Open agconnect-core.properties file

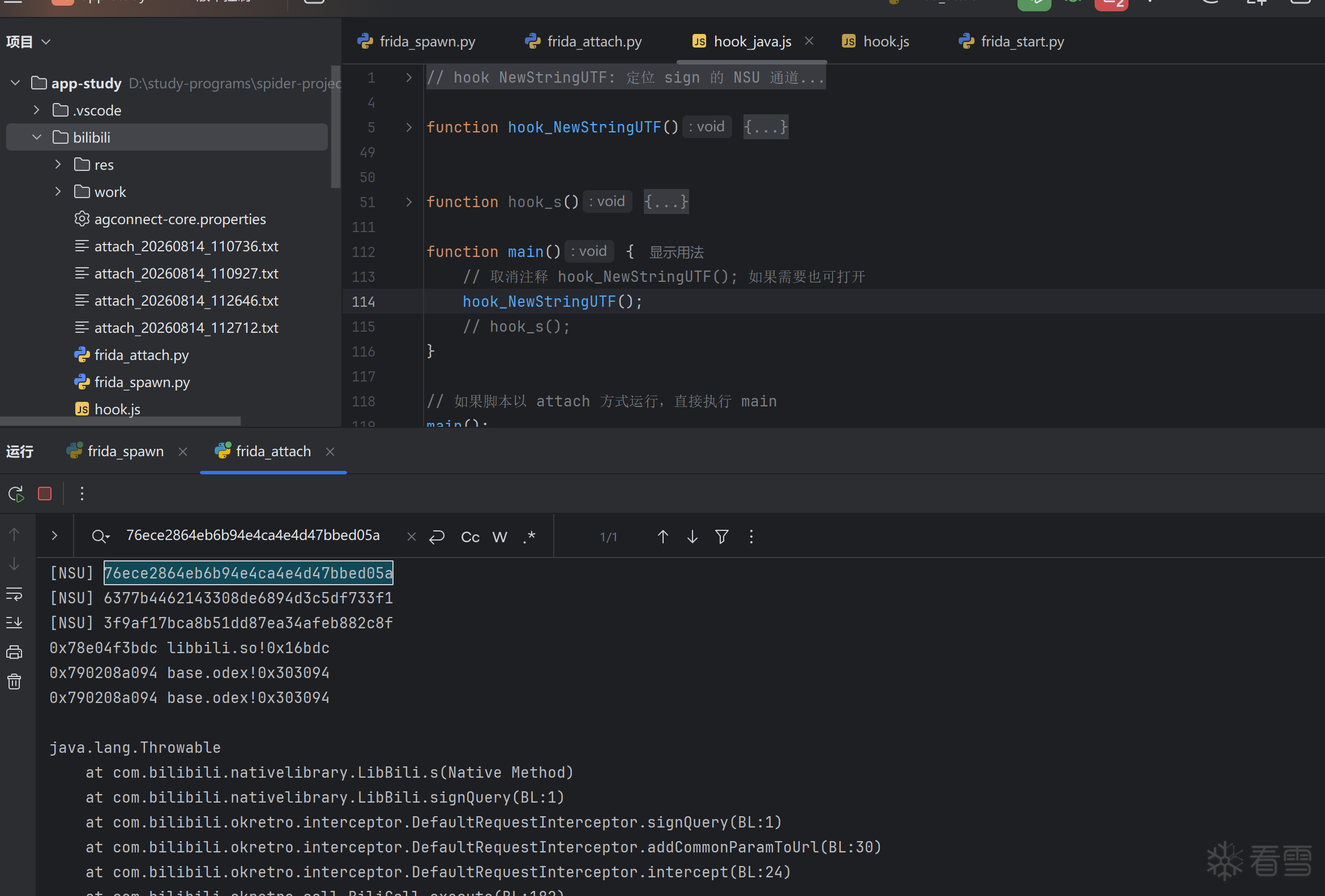tap(170, 220)
